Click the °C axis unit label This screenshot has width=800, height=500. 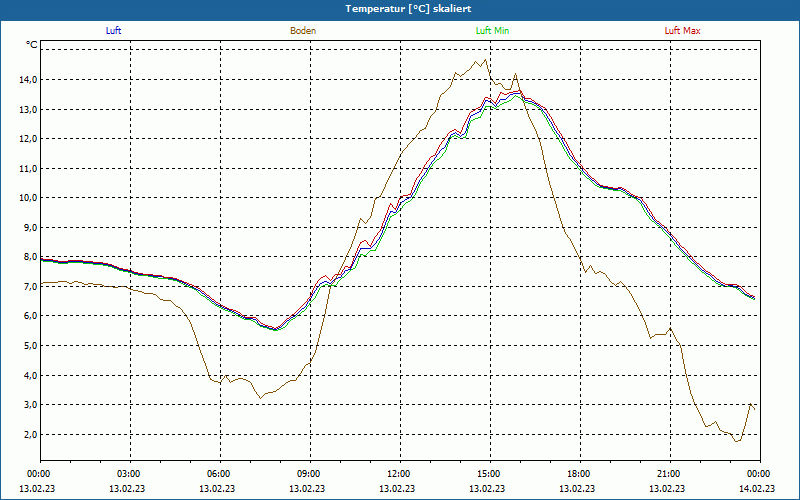pos(32,45)
